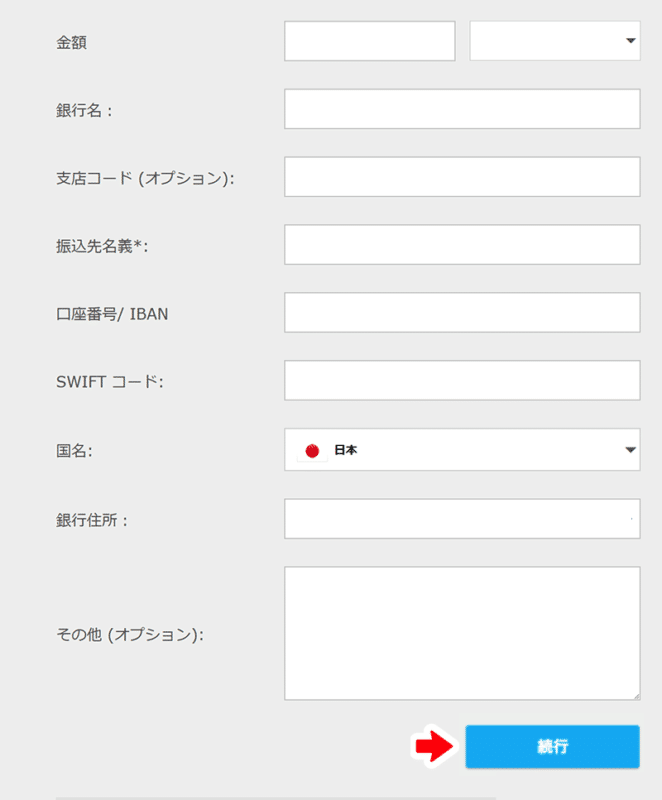The height and width of the screenshot is (800, 662).
Task: Click the 支店コード (オプション) input
Action: click(462, 177)
